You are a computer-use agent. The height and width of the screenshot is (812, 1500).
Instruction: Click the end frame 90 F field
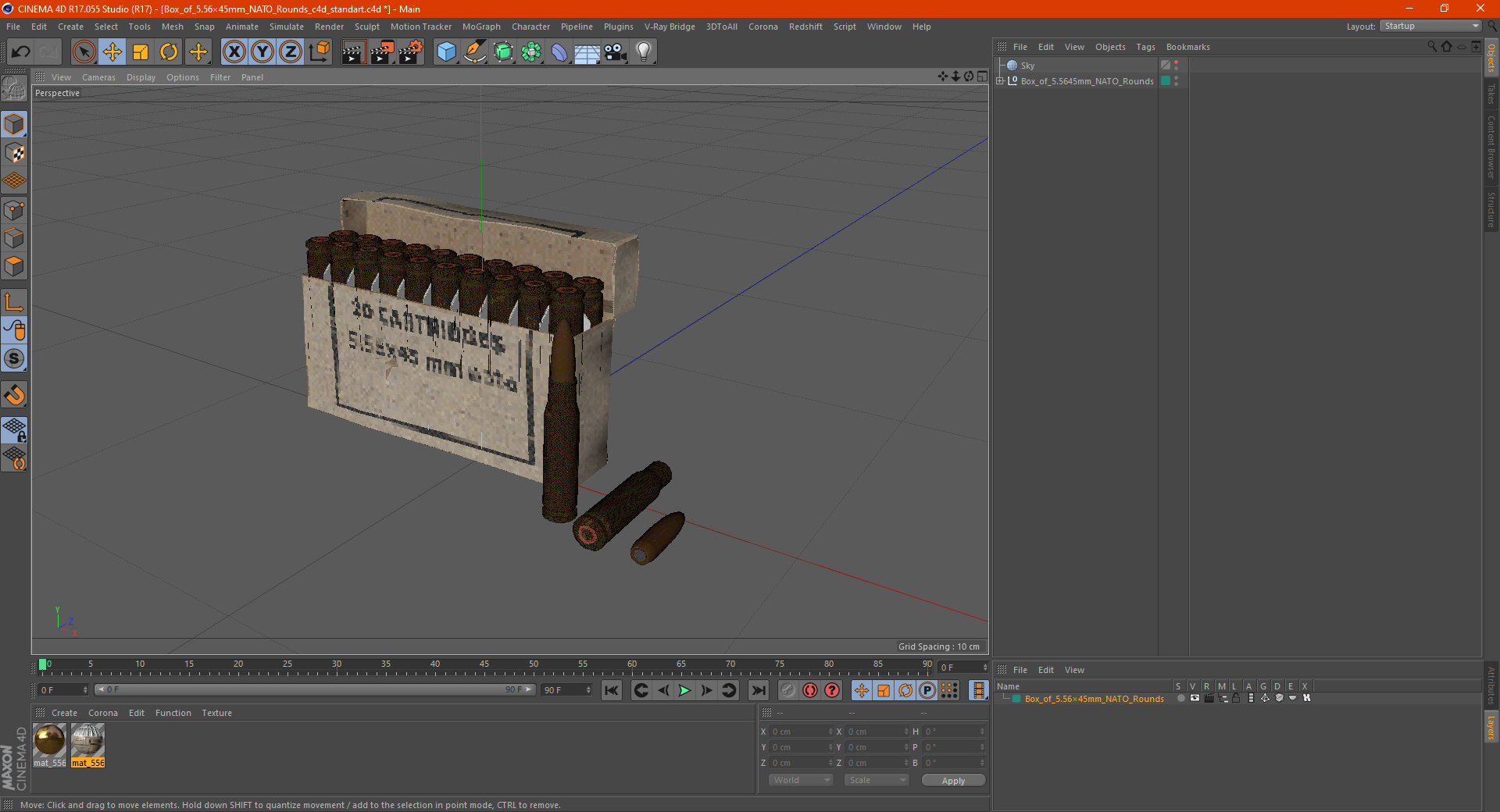[x=566, y=690]
